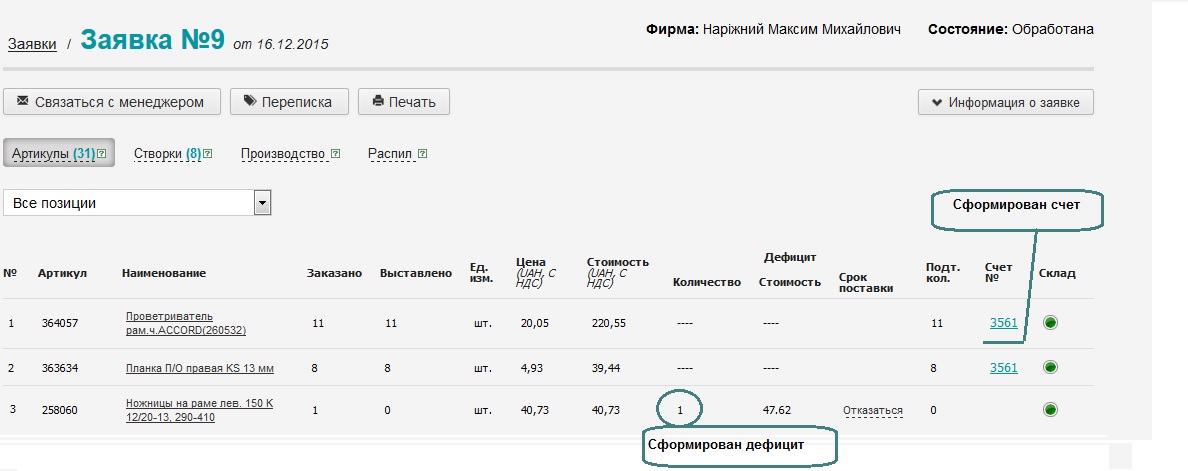Click green warehouse status dot for item 363634
Viewport: 1188px width, 471px height.
(x=1050, y=368)
